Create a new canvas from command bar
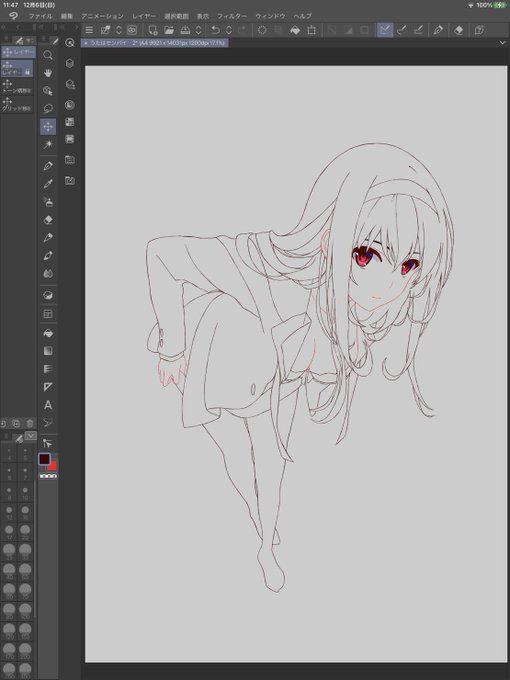The width and height of the screenshot is (510, 680). coord(152,30)
